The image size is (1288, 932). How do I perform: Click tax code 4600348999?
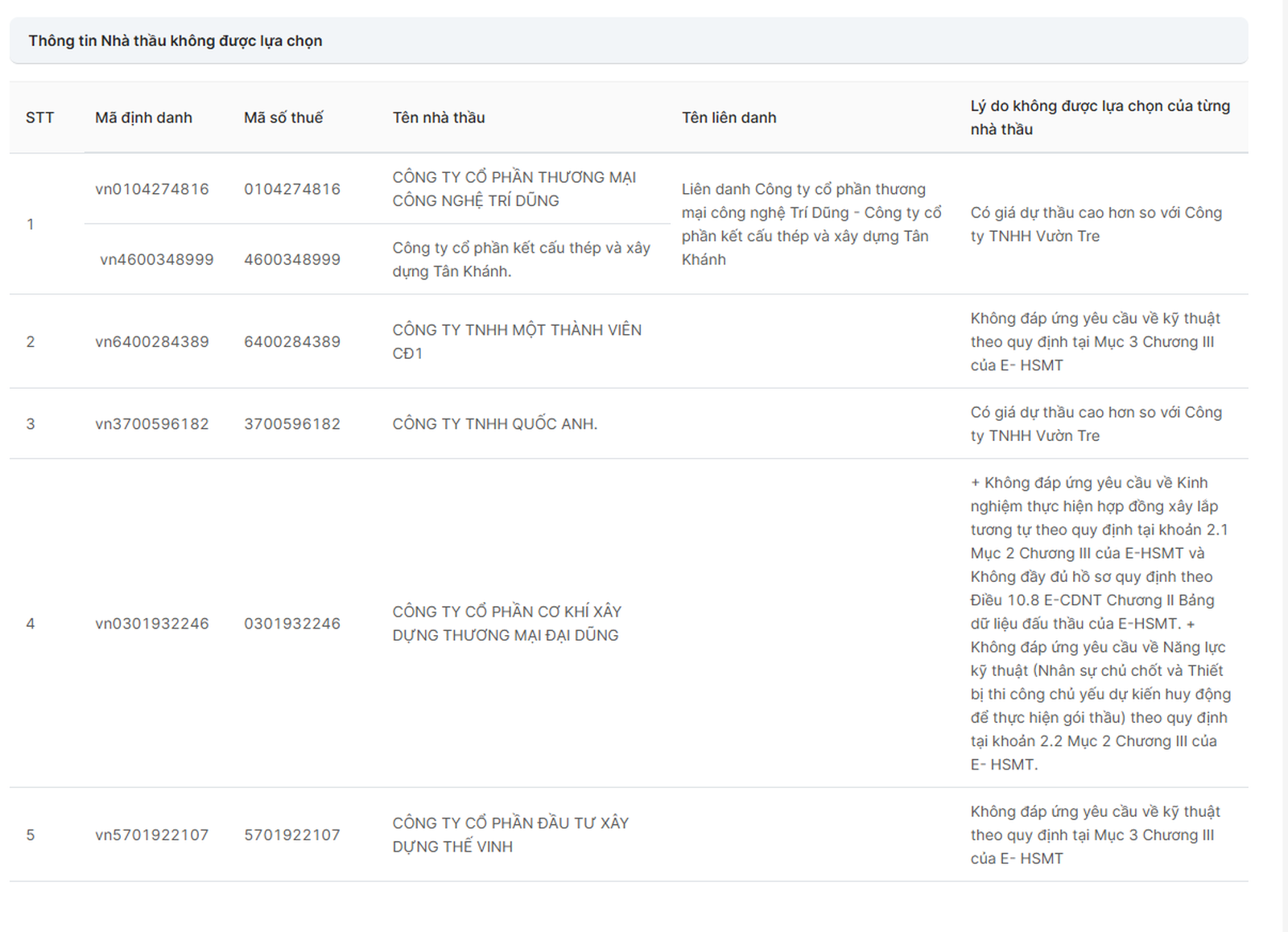[x=292, y=259]
